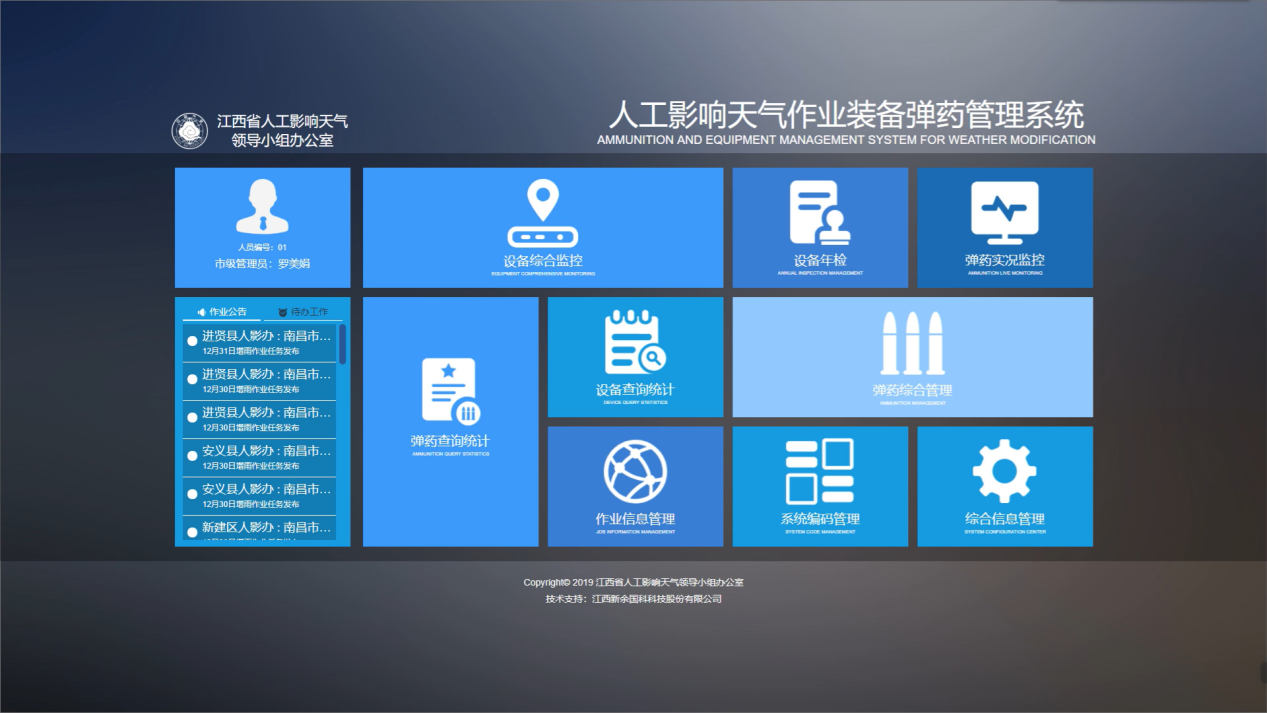Open 系统编码管理 grid icon
This screenshot has width=1267, height=713.
point(819,471)
